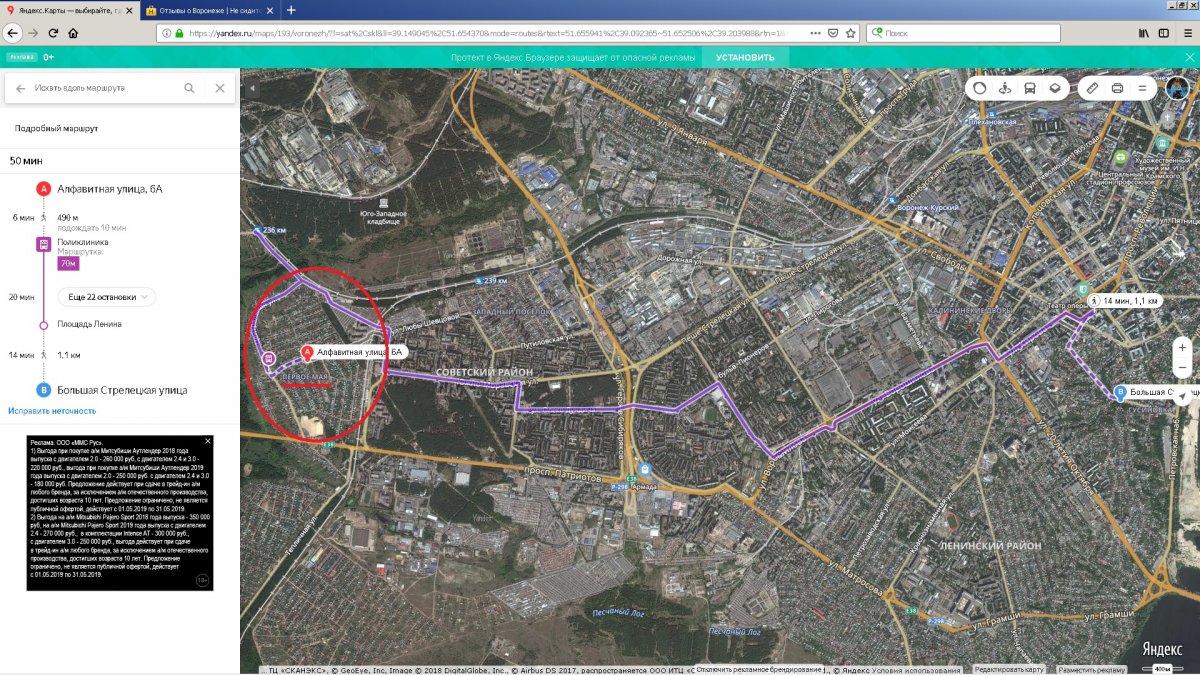Viewport: 1200px width, 675px height.
Task: Close the Яндекс.Карты tab
Action: (x=131, y=10)
